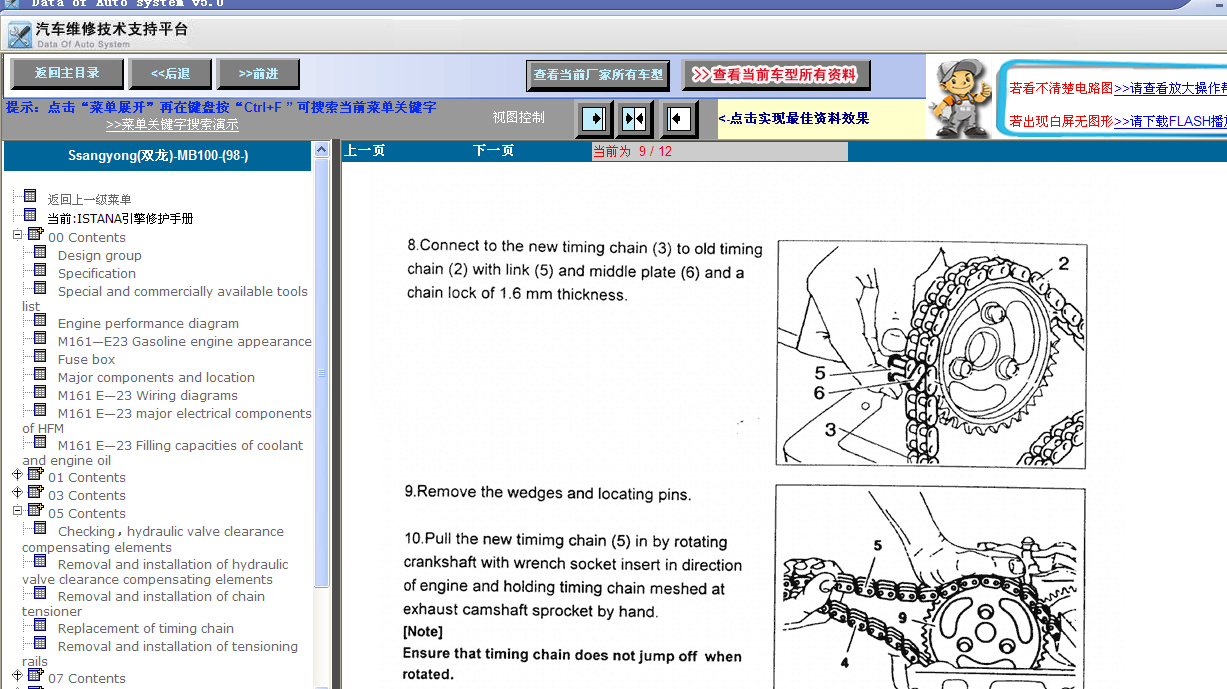The width and height of the screenshot is (1227, 689).
Task: Click Ssangyong(双龙)-MB100-(98-) panel header
Action: tap(158, 155)
